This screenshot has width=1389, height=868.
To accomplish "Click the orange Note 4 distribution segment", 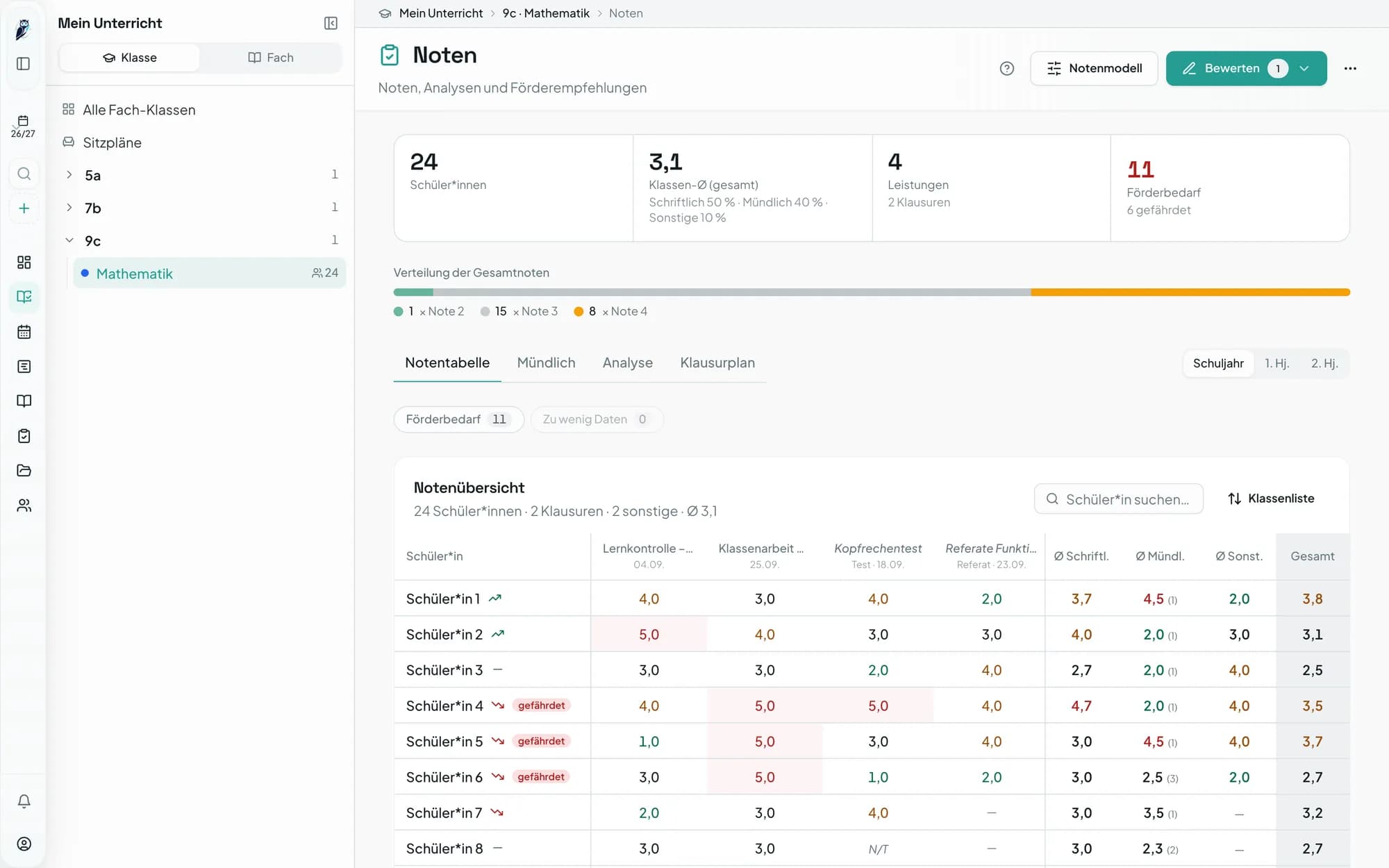I will point(1190,292).
